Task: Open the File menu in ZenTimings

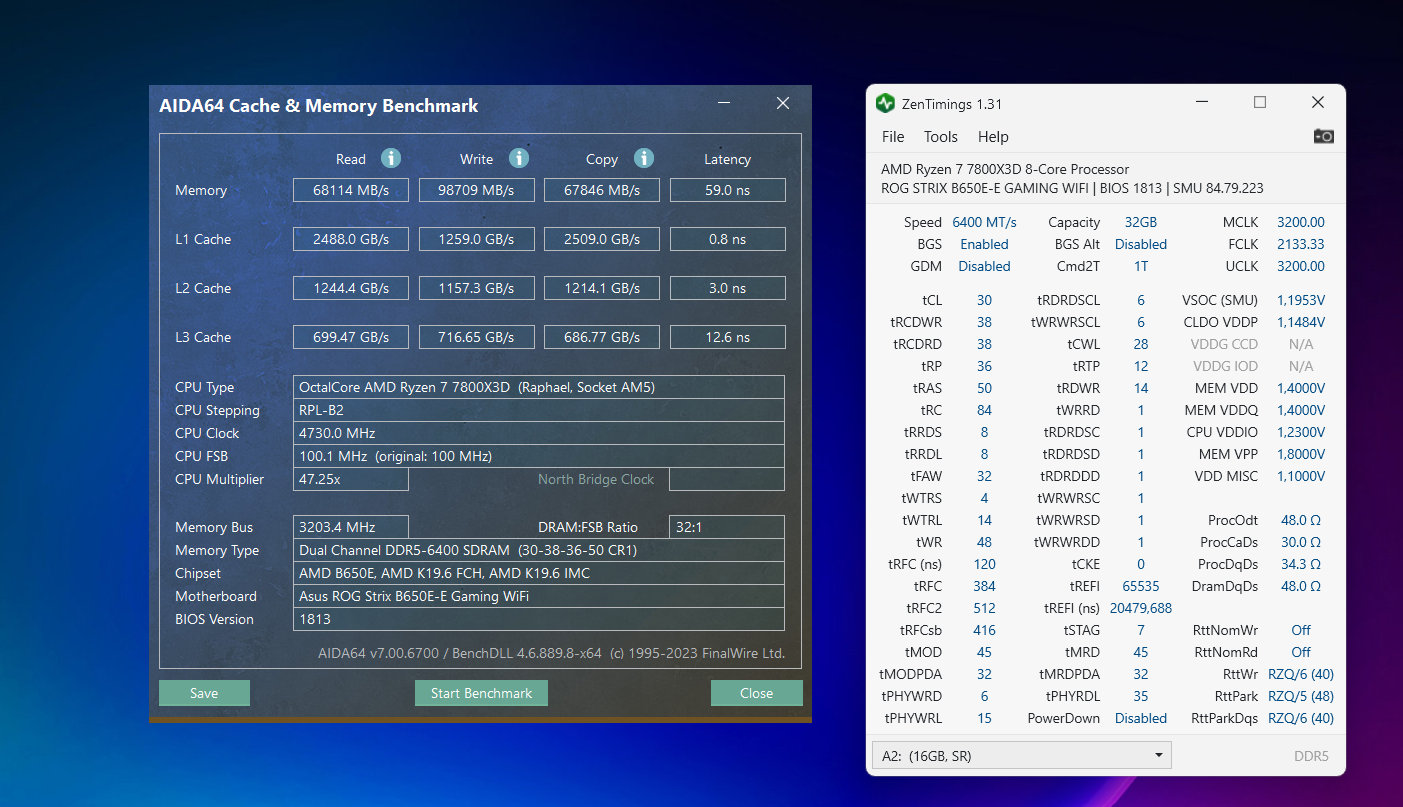Action: pos(893,137)
